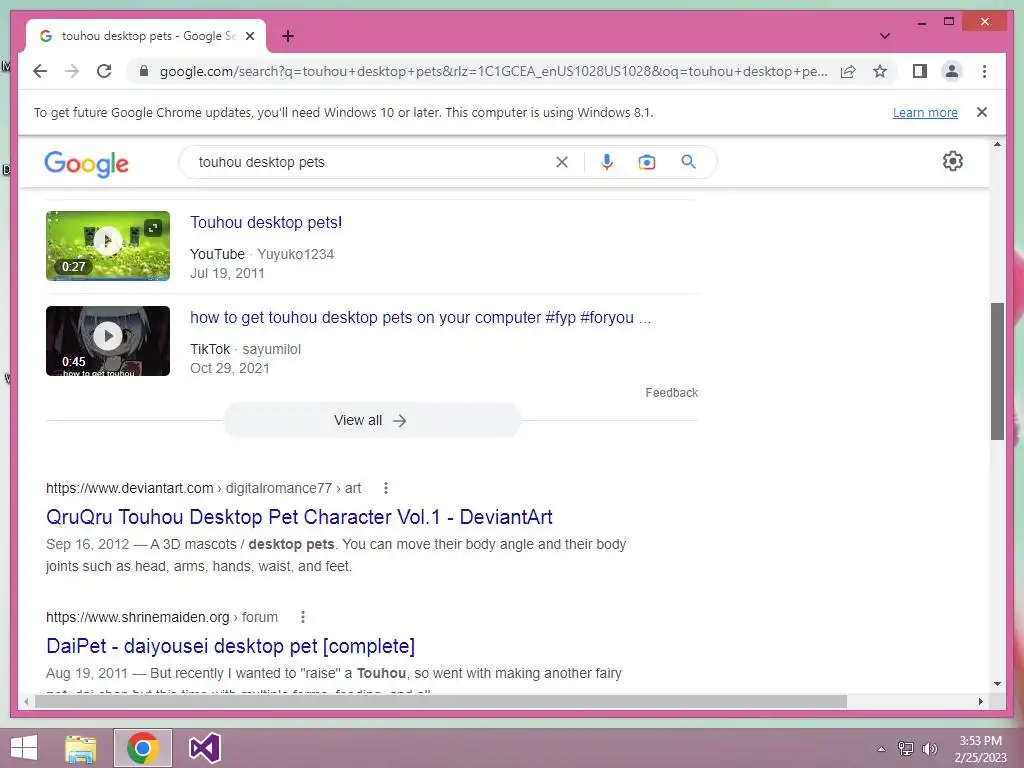The width and height of the screenshot is (1024, 768).
Task: Open DaiPet daiyousei desktop pet result
Action: click(231, 647)
